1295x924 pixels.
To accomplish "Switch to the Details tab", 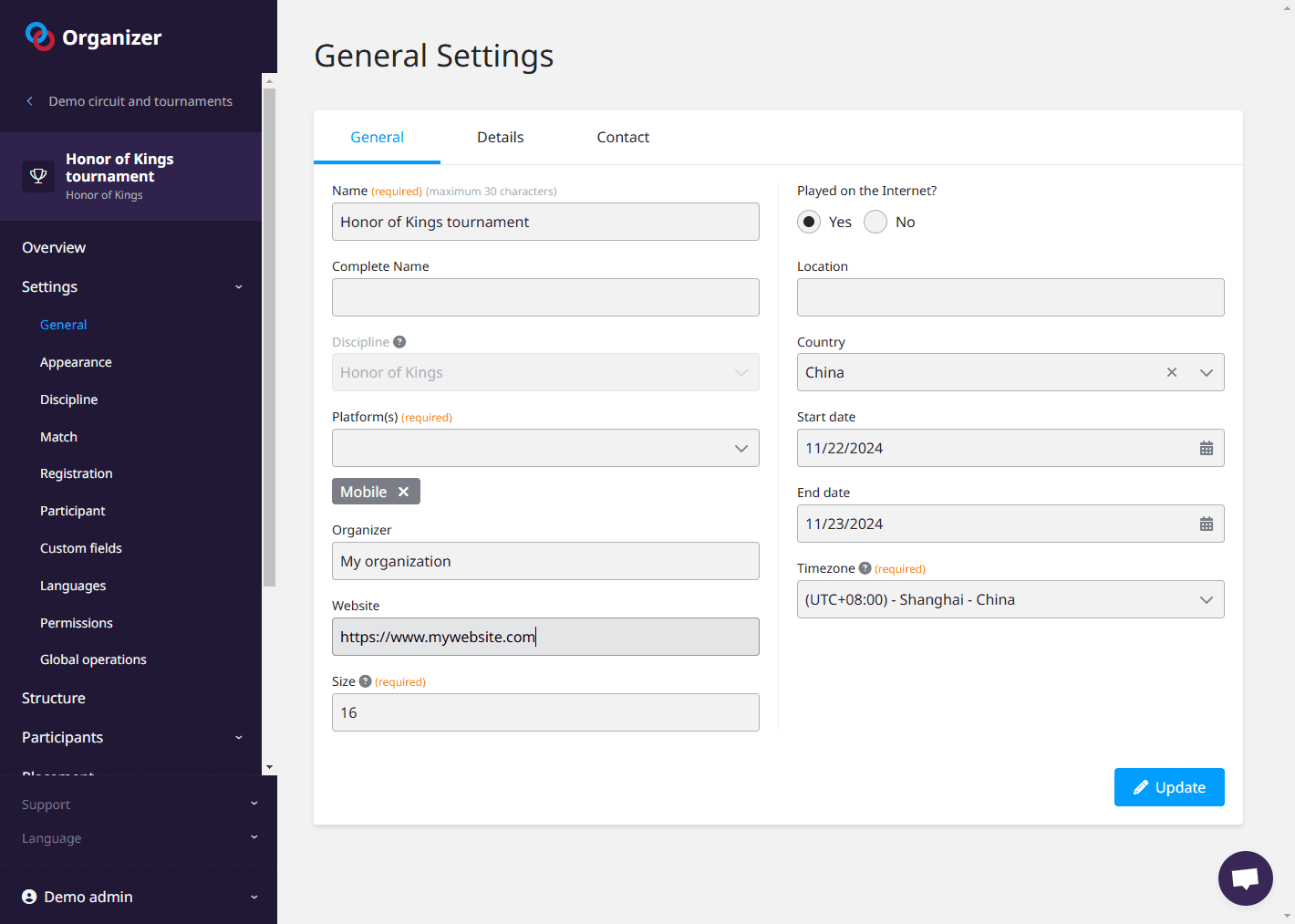I will (500, 137).
